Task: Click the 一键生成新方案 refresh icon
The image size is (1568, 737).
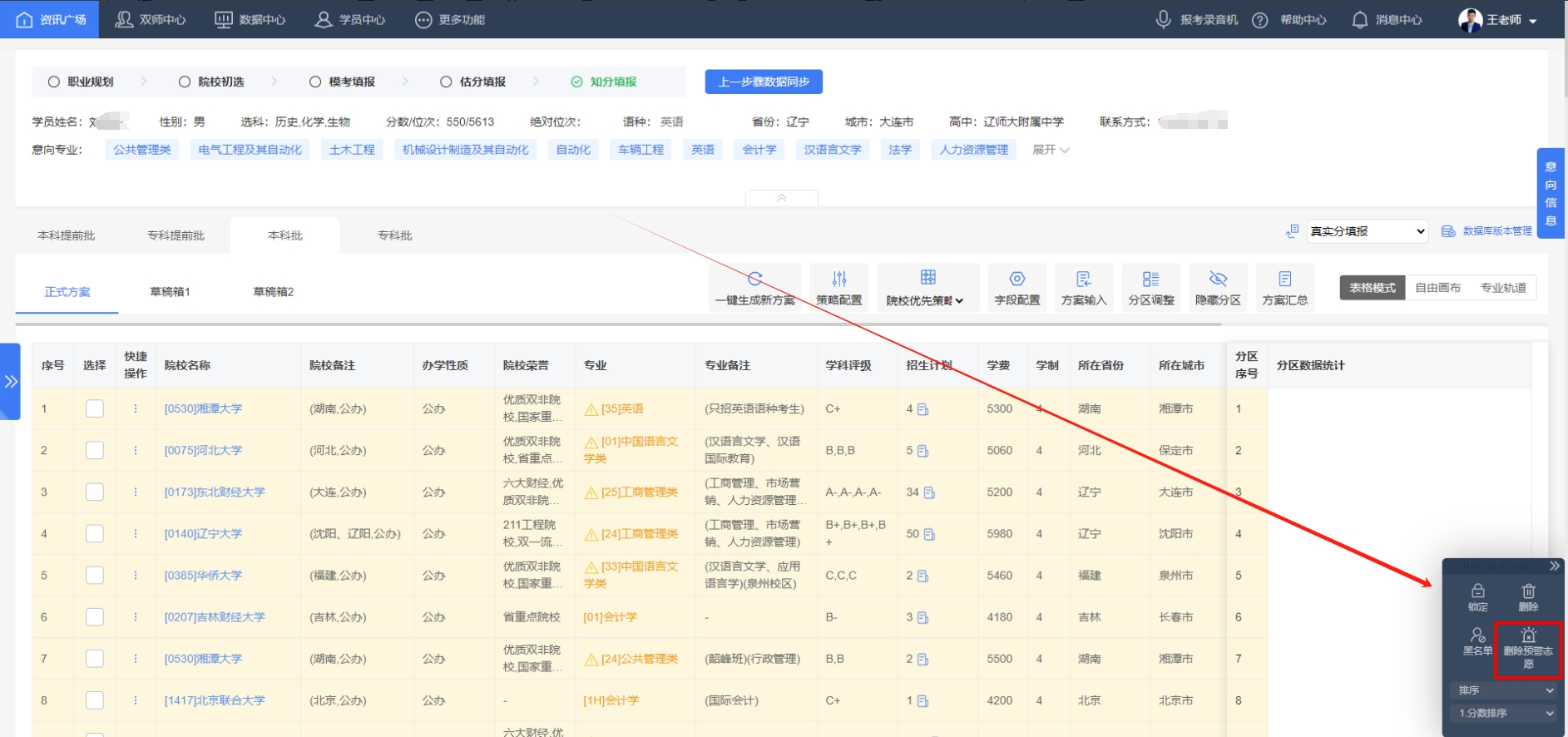Action: click(754, 279)
